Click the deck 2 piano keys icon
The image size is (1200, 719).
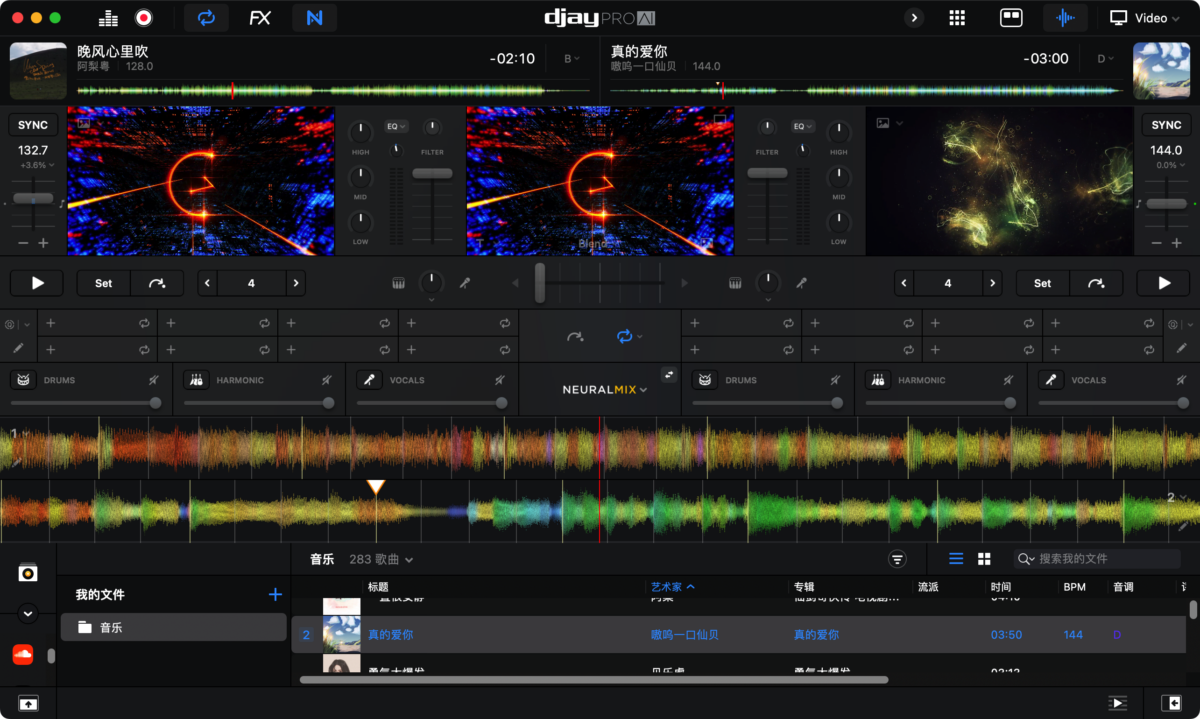(x=735, y=283)
